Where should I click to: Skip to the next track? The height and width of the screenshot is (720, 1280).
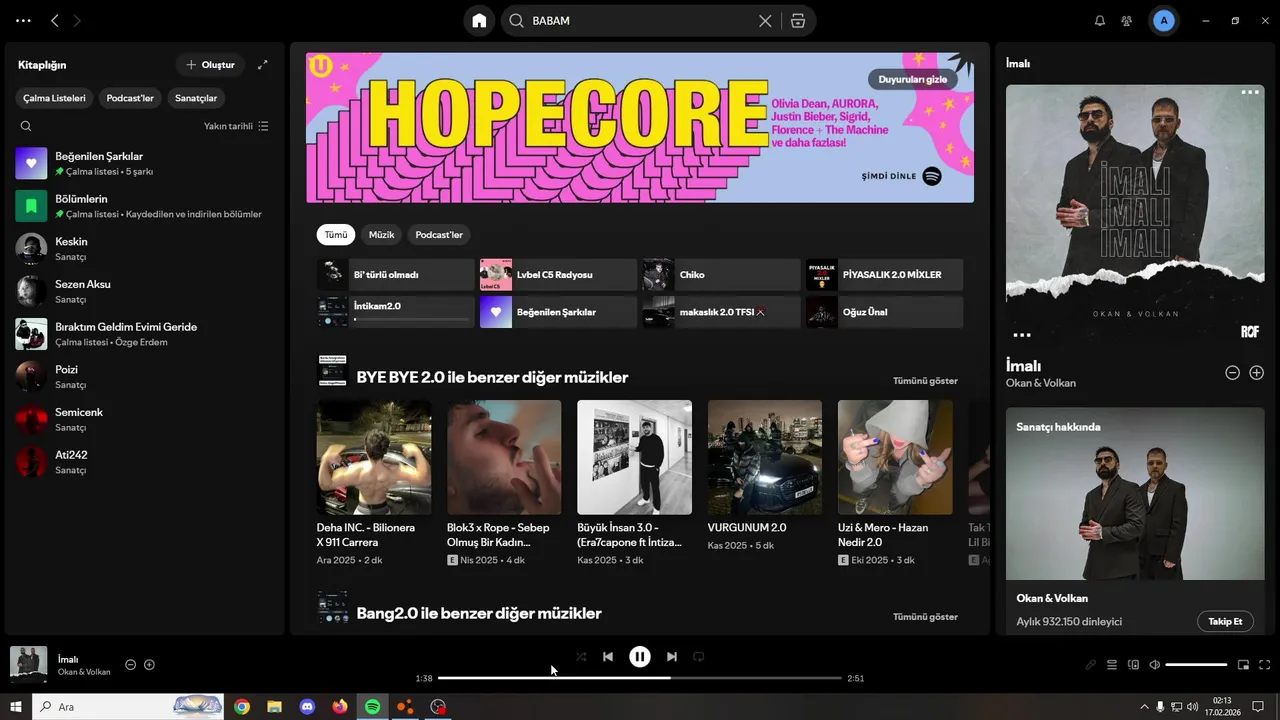coord(672,657)
